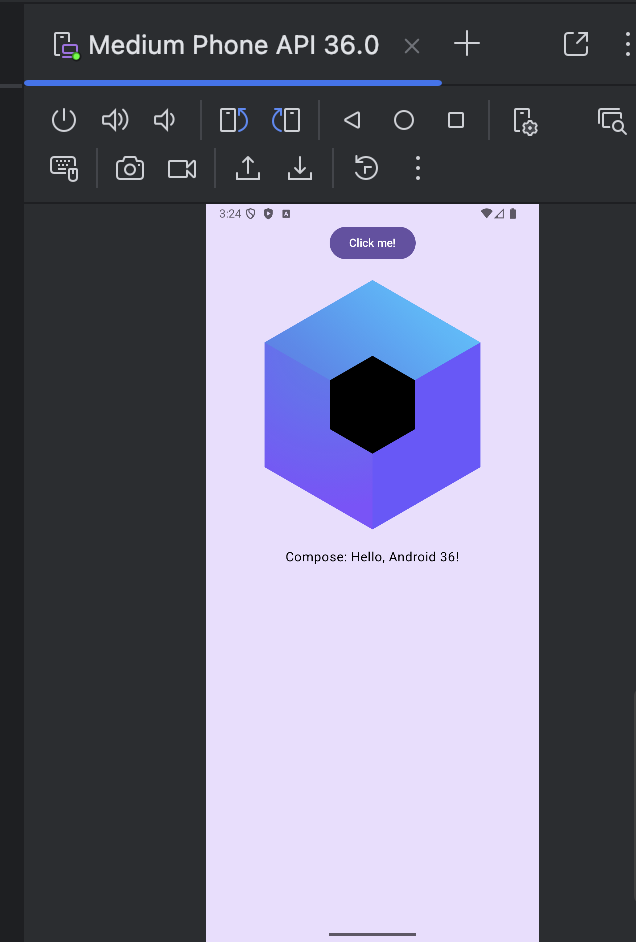The width and height of the screenshot is (636, 942).
Task: Tap the 3:24 clock in status bar
Action: pyautogui.click(x=230, y=214)
